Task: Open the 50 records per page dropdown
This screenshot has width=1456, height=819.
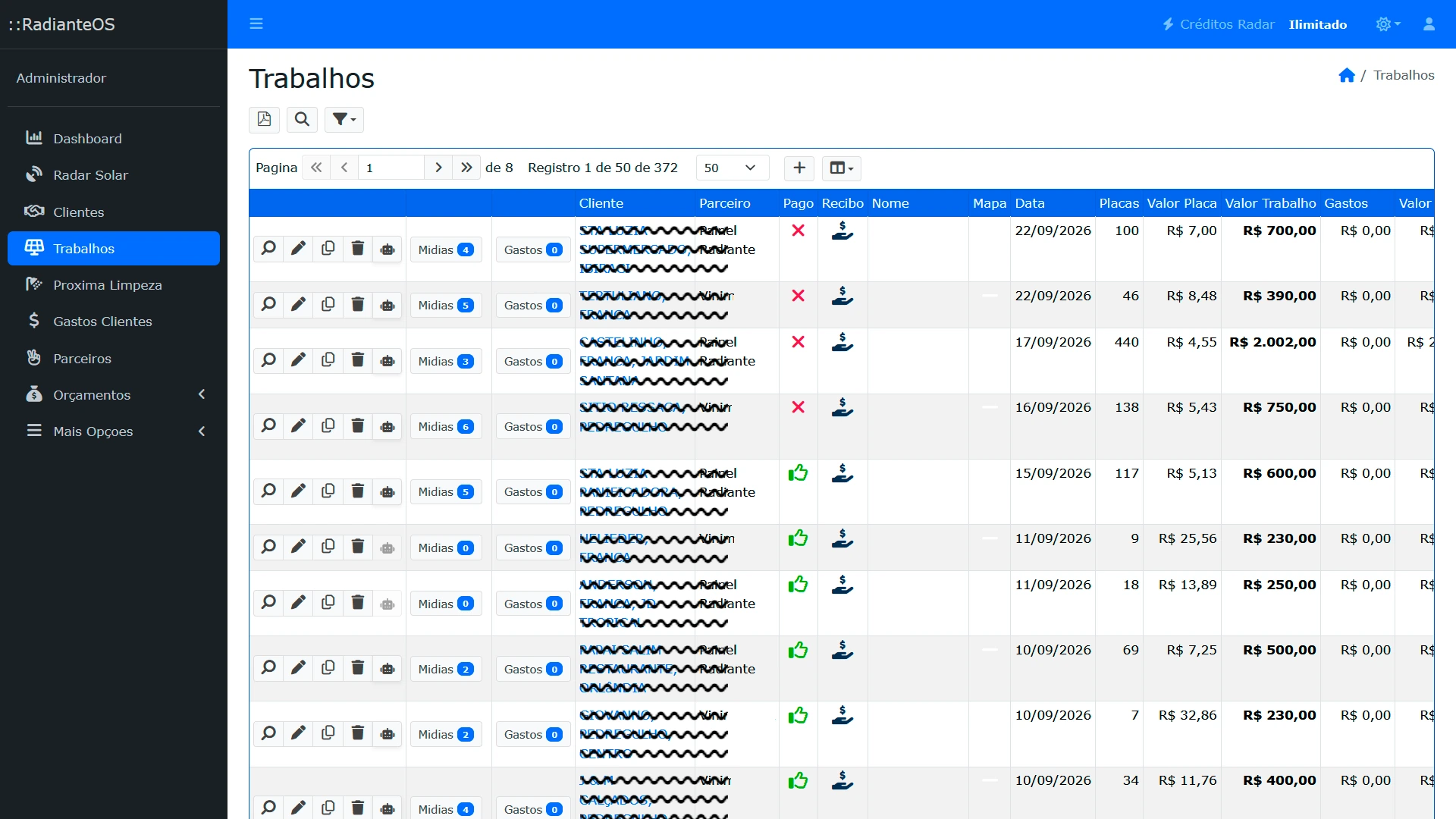Action: click(x=733, y=168)
